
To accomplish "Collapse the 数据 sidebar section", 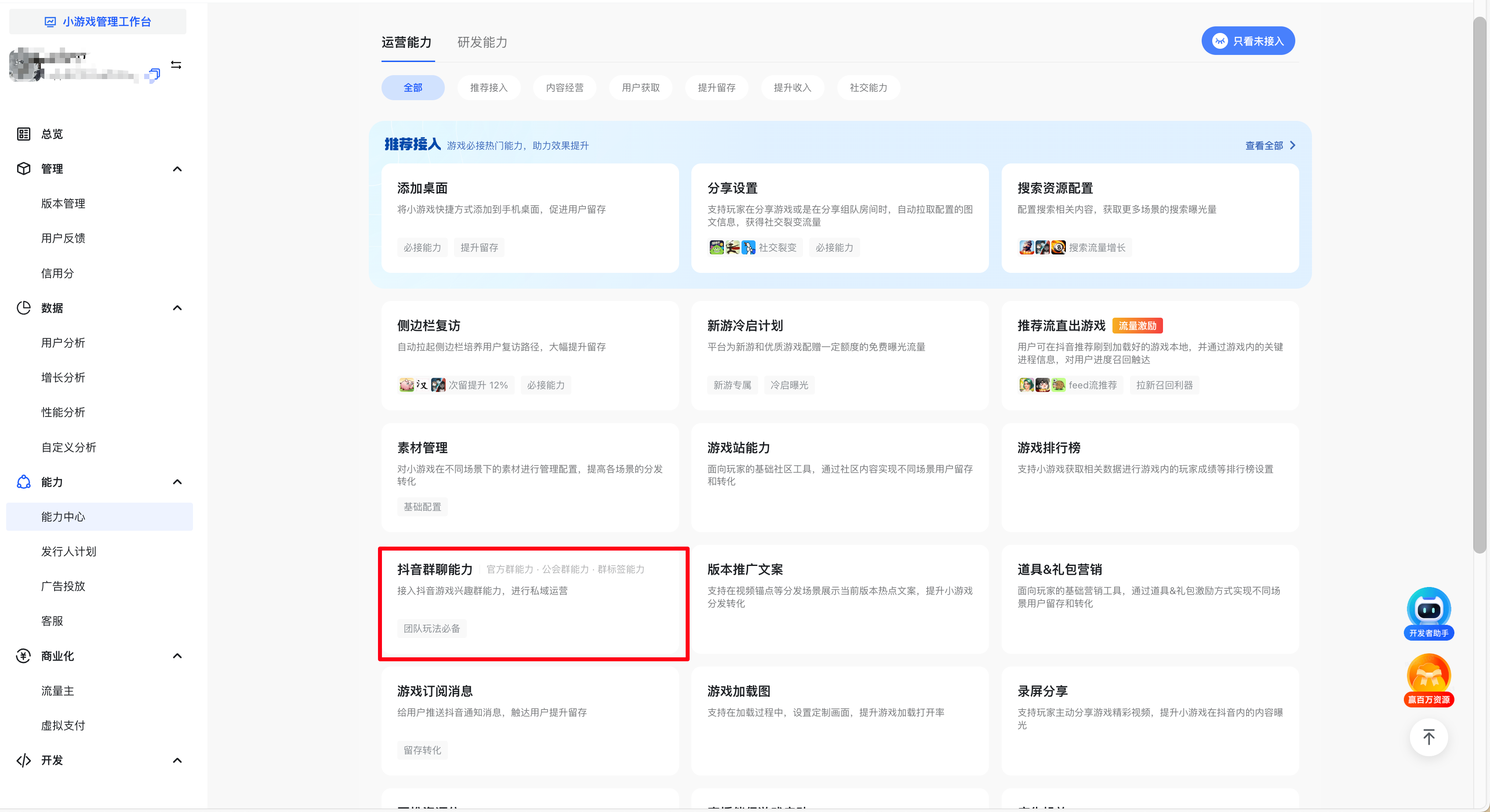I will pyautogui.click(x=177, y=308).
